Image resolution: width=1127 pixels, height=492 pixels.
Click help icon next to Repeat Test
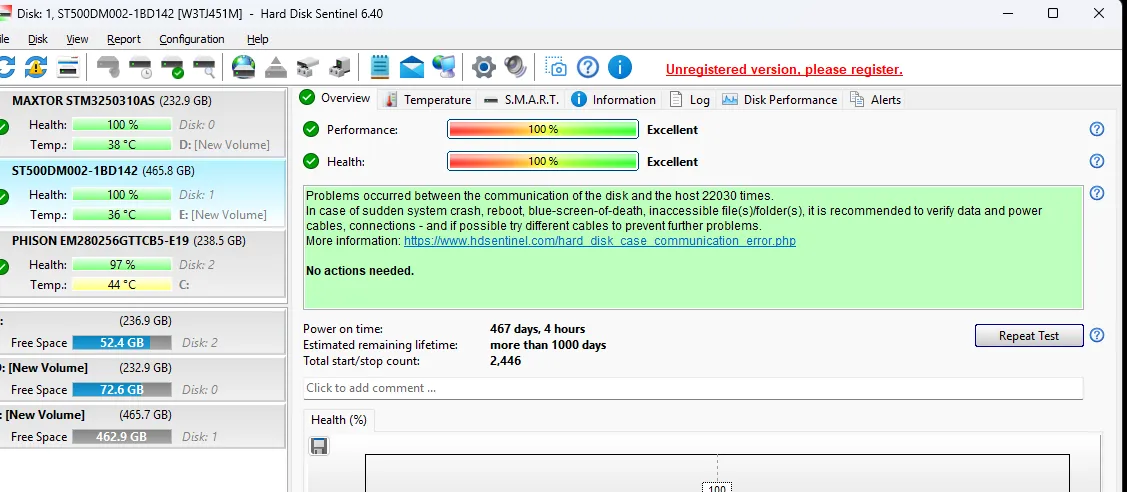click(1097, 335)
